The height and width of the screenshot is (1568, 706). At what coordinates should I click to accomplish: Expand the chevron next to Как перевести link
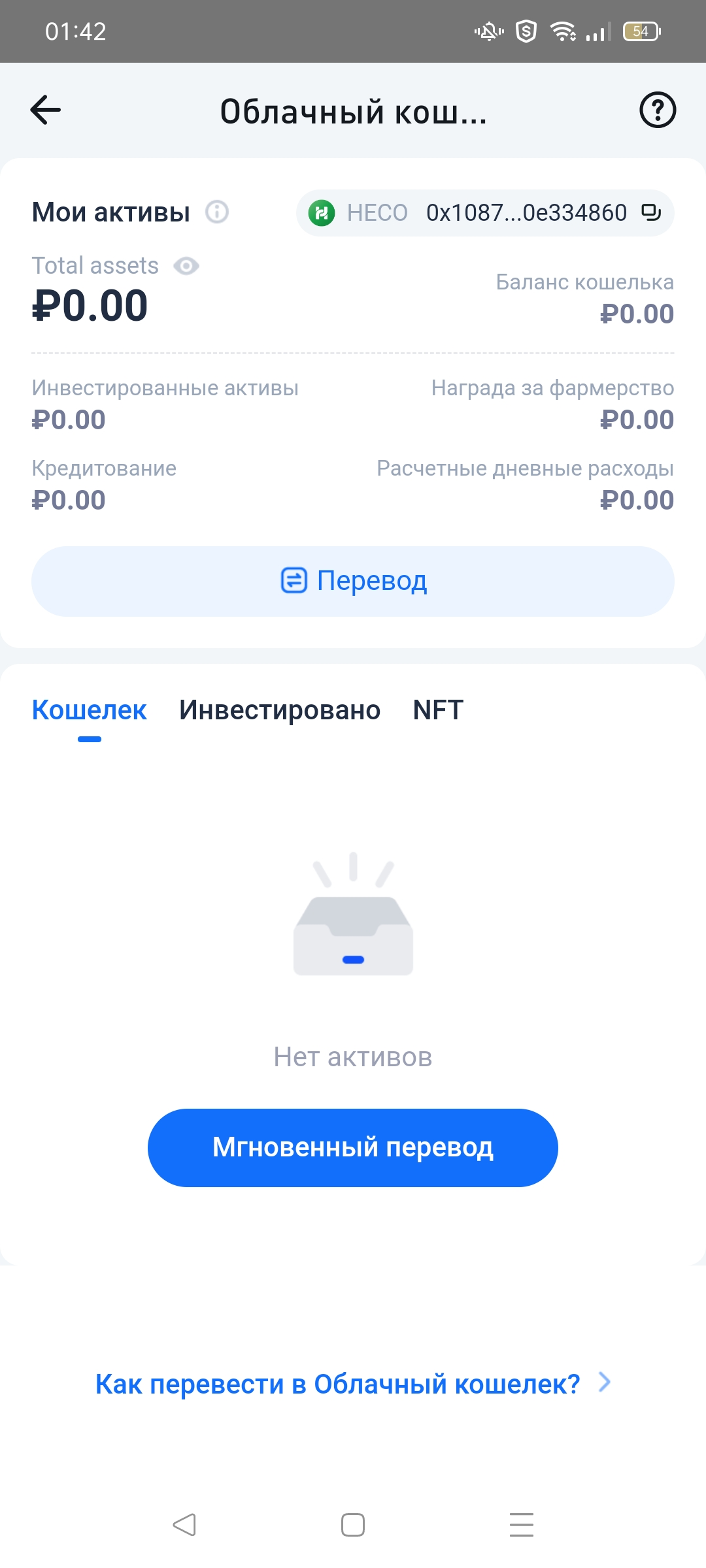pyautogui.click(x=605, y=1382)
